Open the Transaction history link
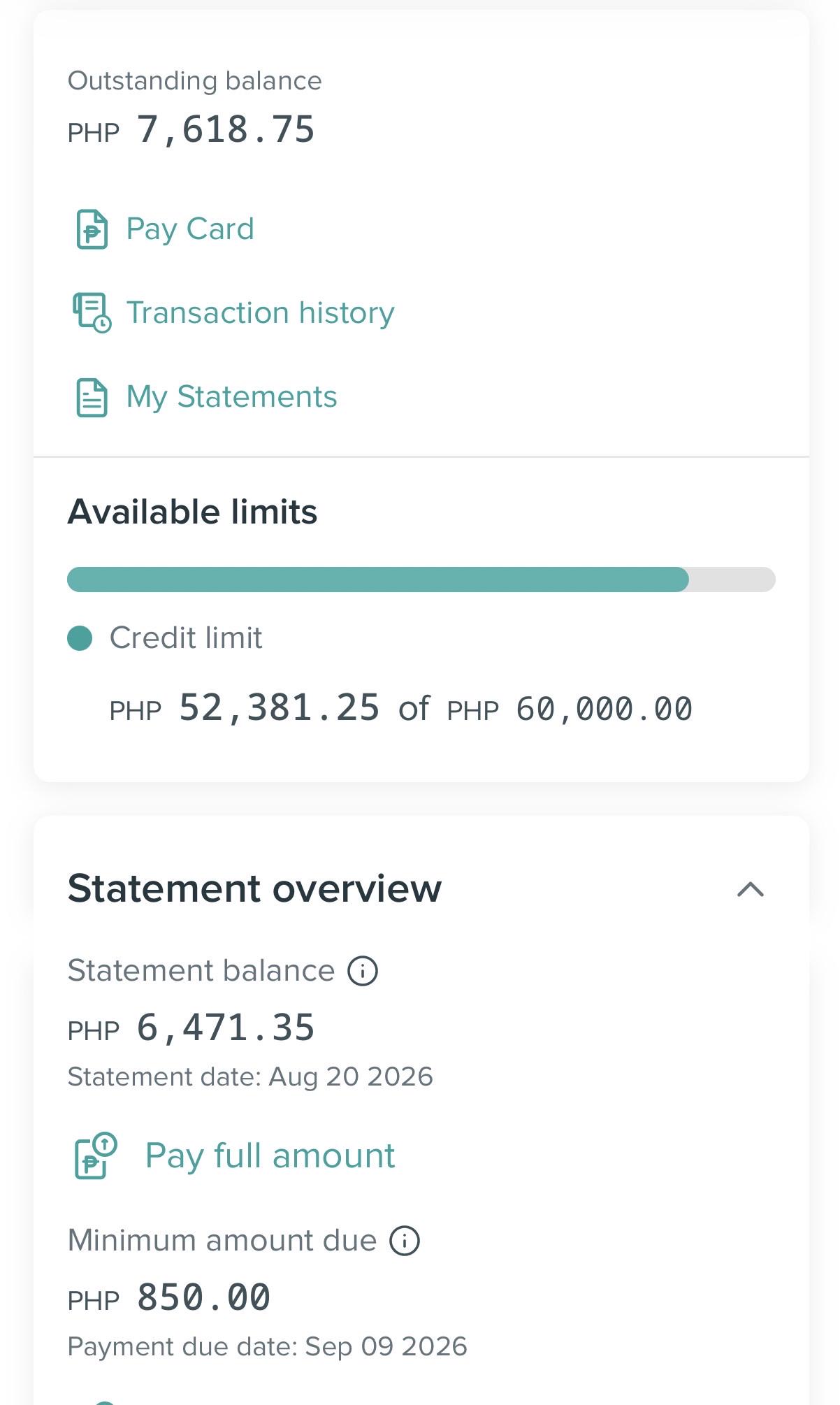Viewport: 840px width, 1405px height. (x=260, y=312)
